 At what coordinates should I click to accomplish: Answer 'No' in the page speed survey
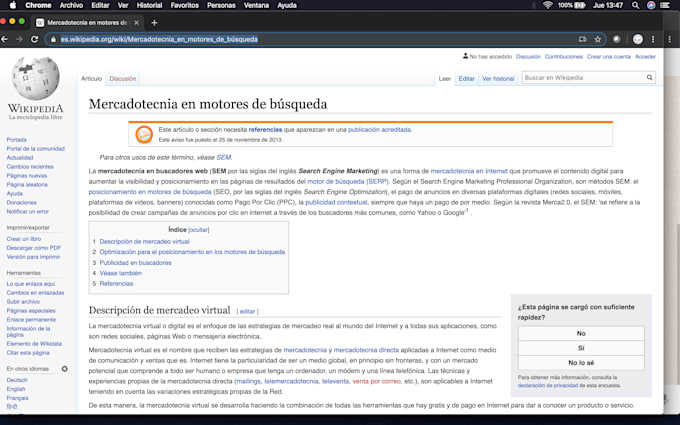(580, 333)
